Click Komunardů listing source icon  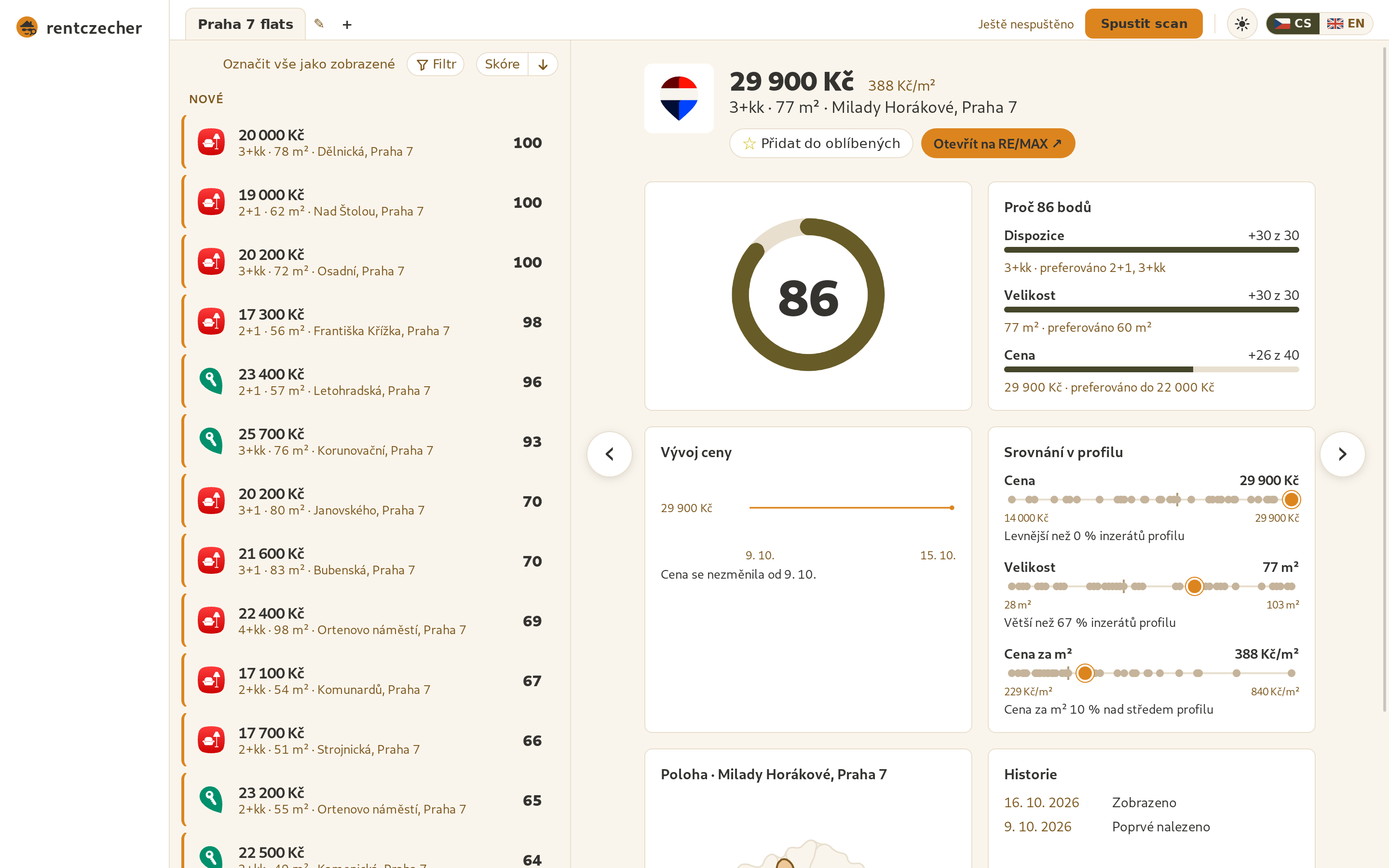point(211,680)
